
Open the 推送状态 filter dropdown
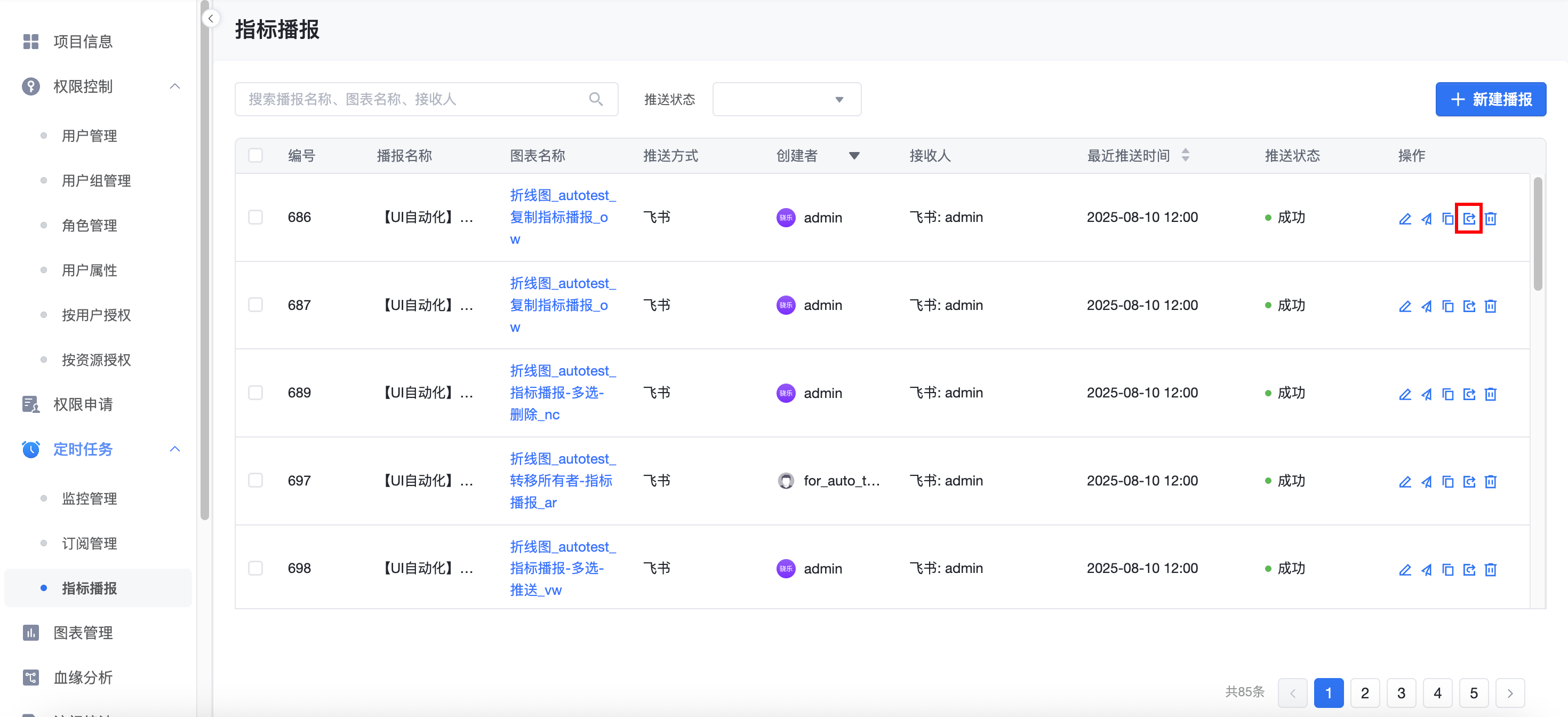click(x=787, y=99)
